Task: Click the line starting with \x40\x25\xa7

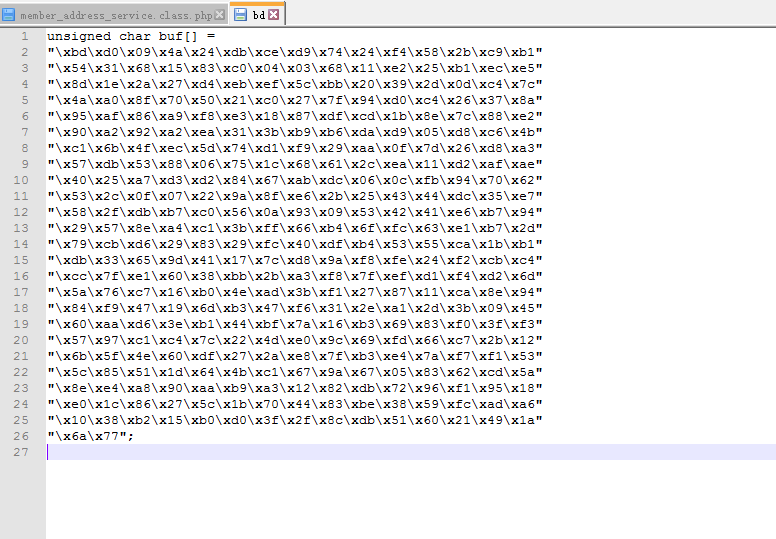Action: point(295,180)
